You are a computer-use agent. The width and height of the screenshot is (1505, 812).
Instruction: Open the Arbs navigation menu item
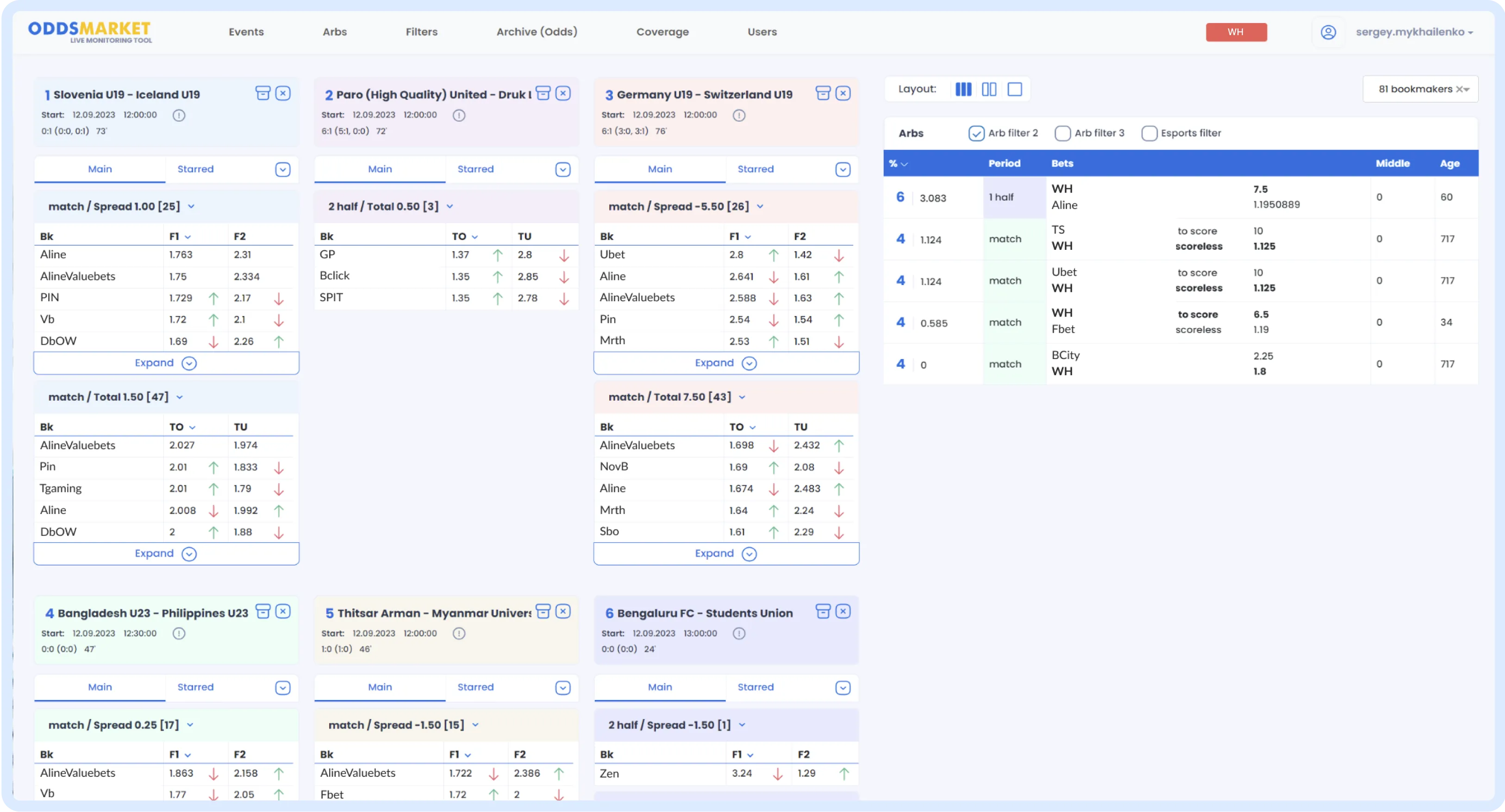pyautogui.click(x=334, y=32)
